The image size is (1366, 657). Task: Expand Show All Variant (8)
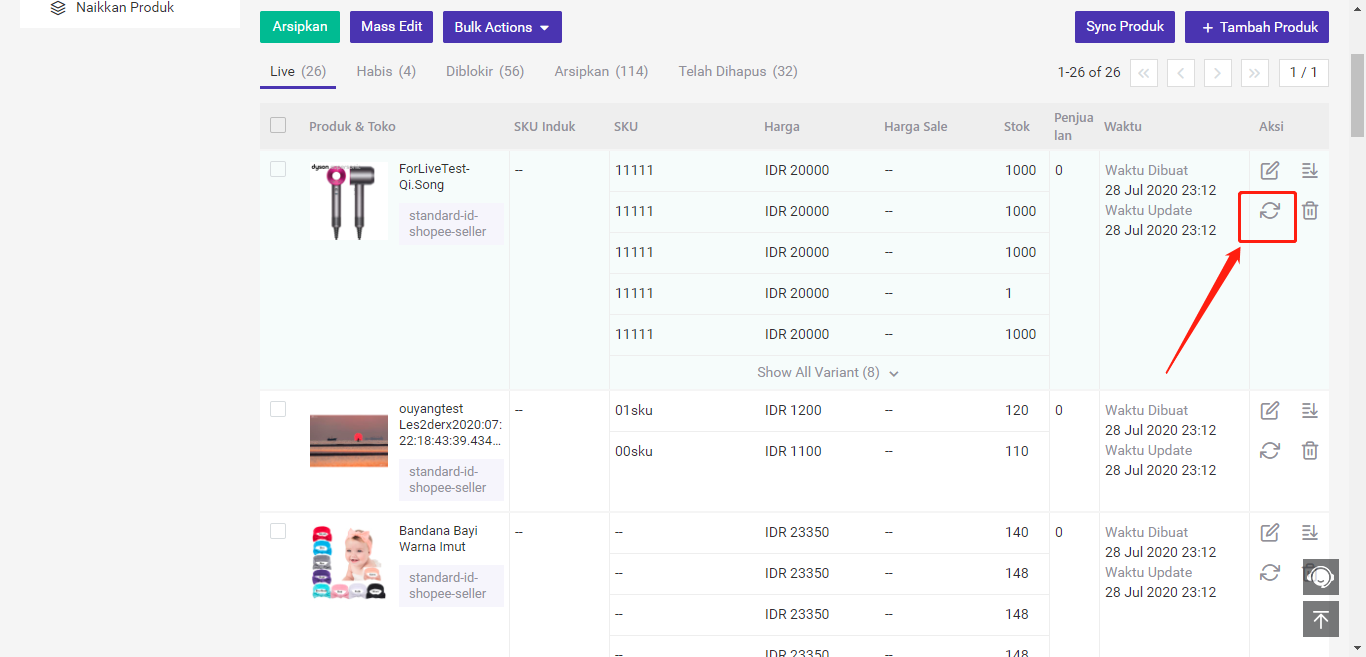[x=828, y=373]
